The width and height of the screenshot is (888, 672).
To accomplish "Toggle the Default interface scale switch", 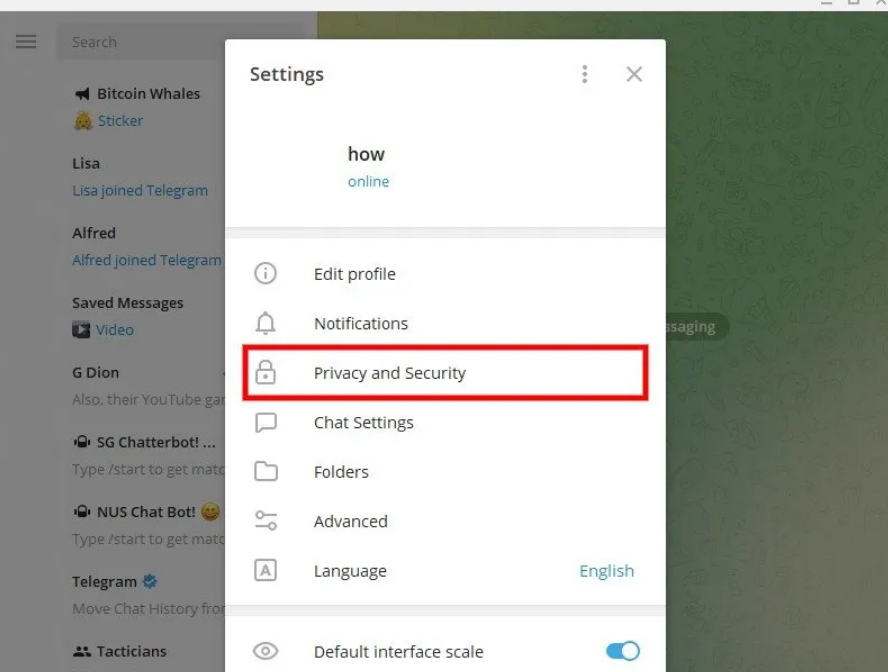I will click(622, 651).
